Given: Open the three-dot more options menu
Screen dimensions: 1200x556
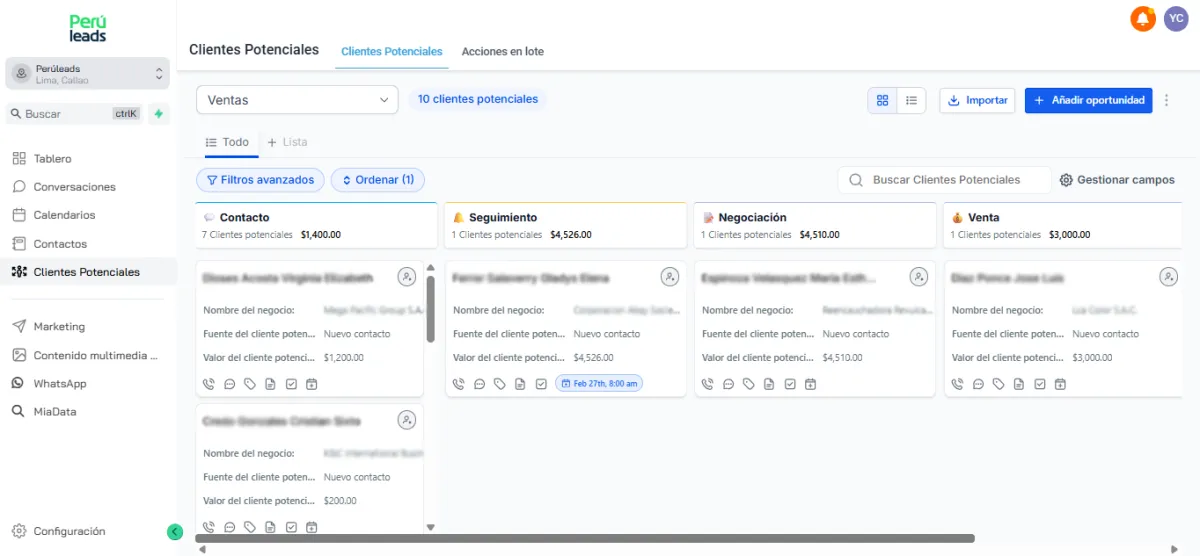Looking at the screenshot, I should click(1166, 100).
